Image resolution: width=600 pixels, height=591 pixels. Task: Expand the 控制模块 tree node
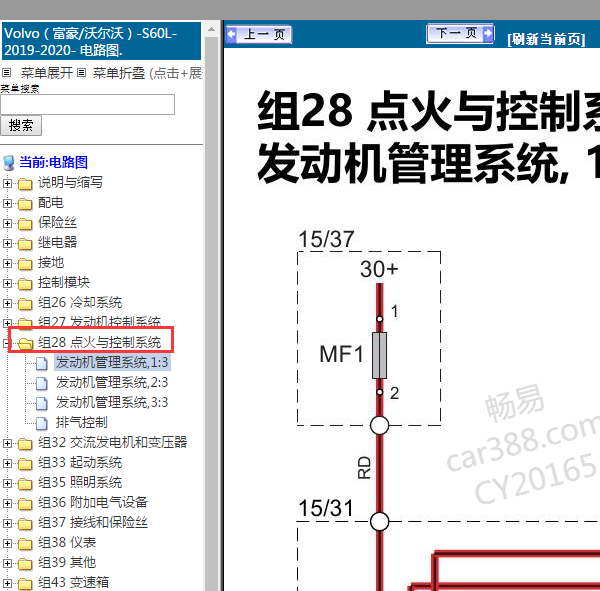click(7, 283)
